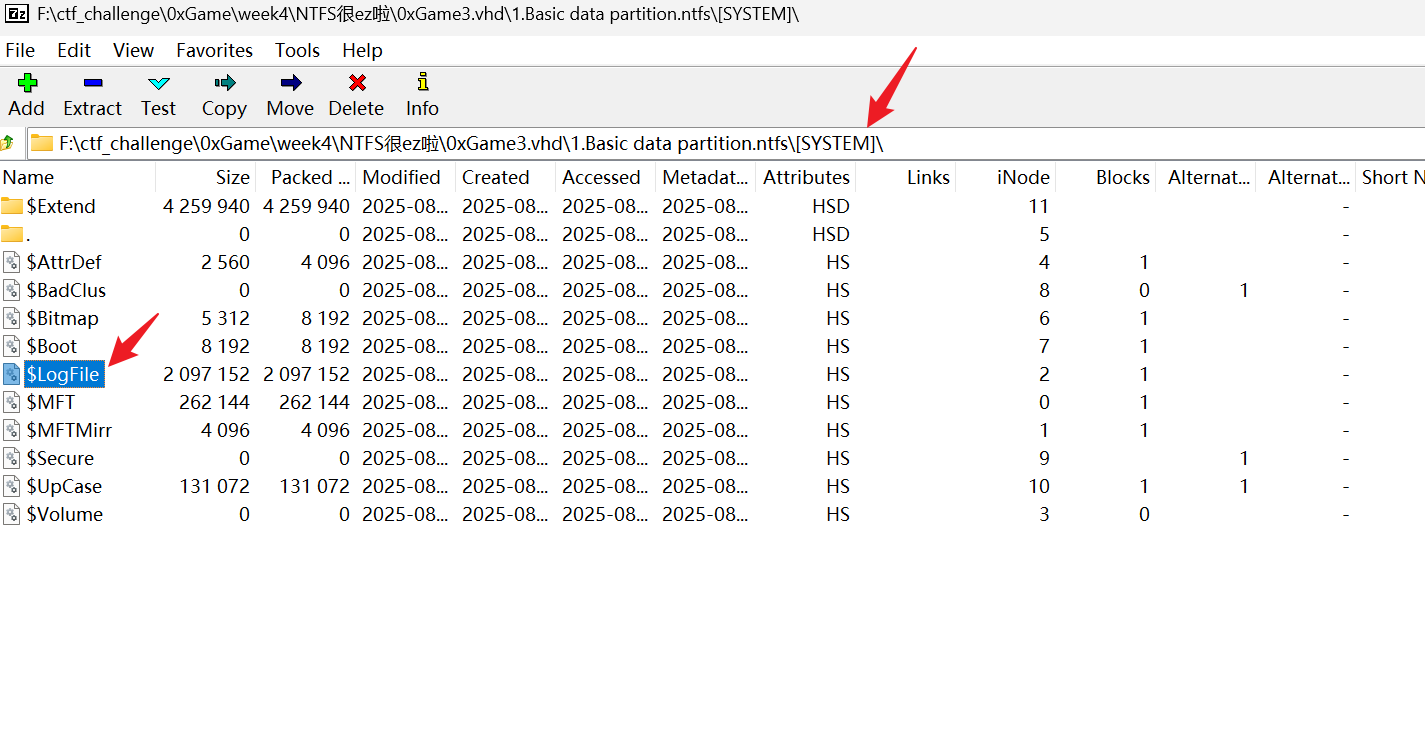Select the $UpCase file row
The height and width of the screenshot is (729, 1425).
coord(64,486)
